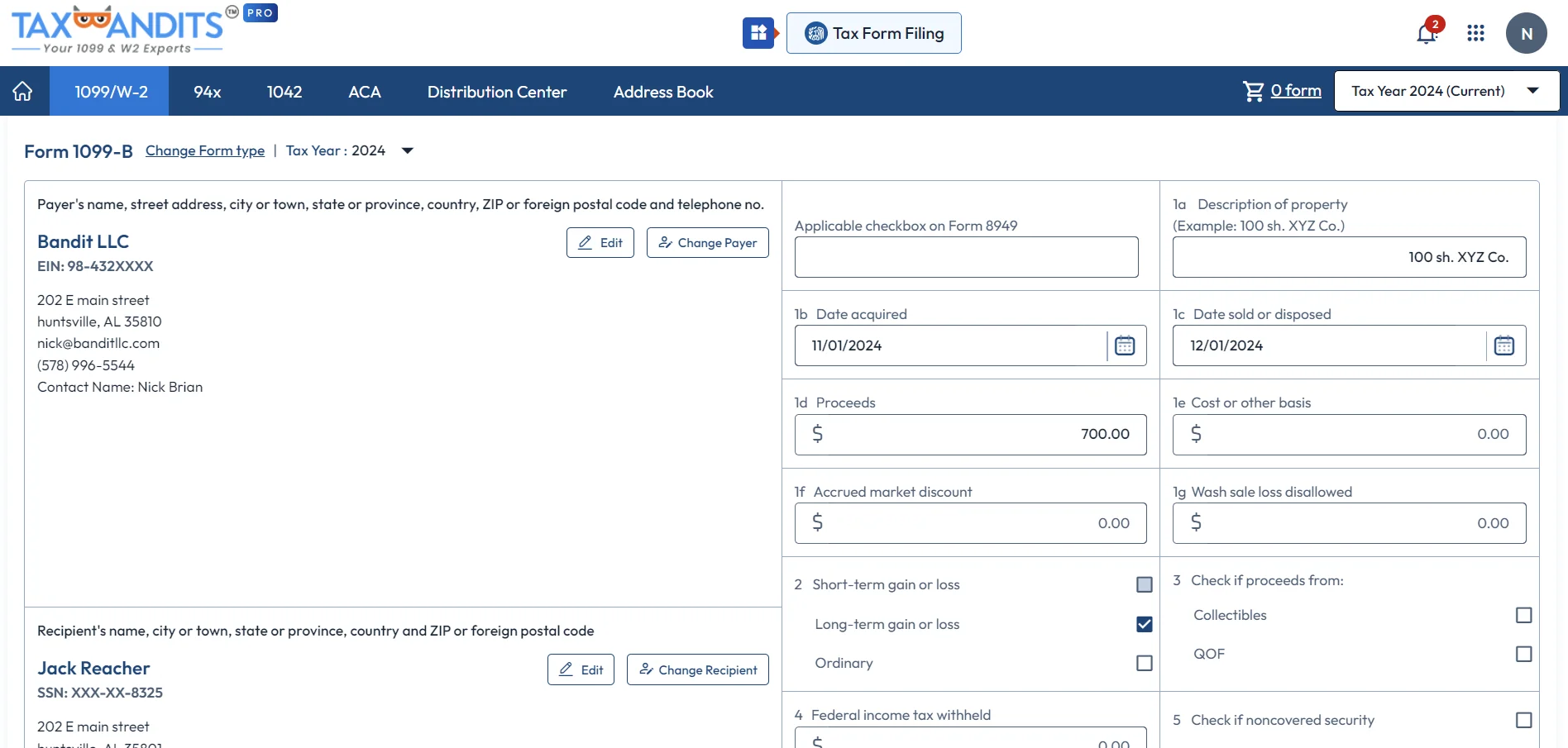Enable the noncovered security checkbox
1568x748 pixels.
pyautogui.click(x=1523, y=720)
